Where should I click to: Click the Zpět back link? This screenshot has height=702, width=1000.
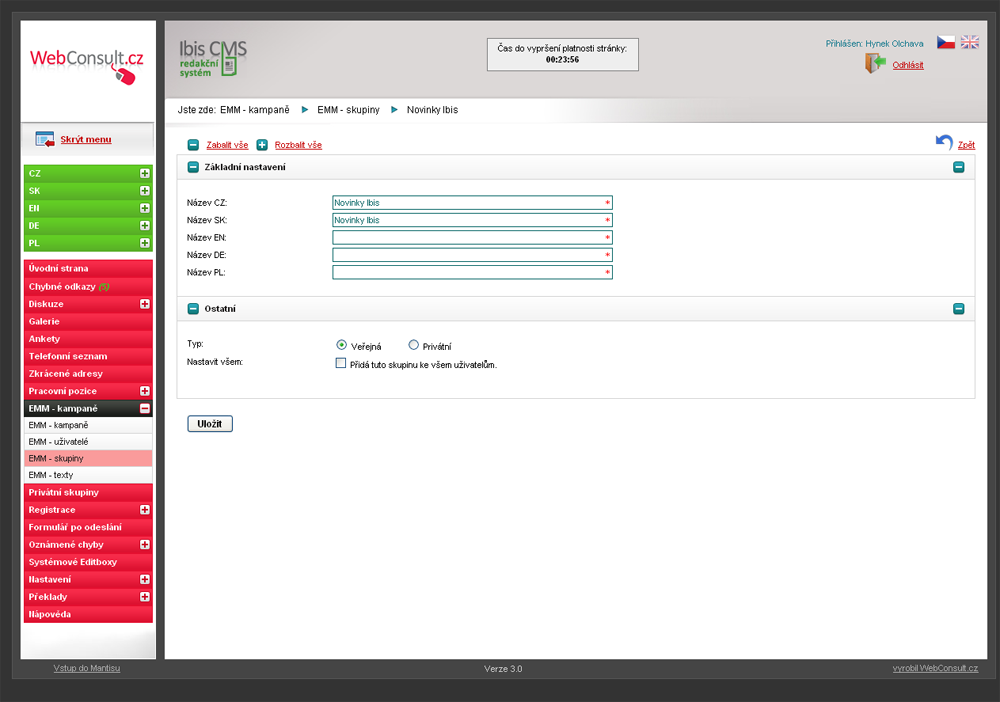(966, 145)
